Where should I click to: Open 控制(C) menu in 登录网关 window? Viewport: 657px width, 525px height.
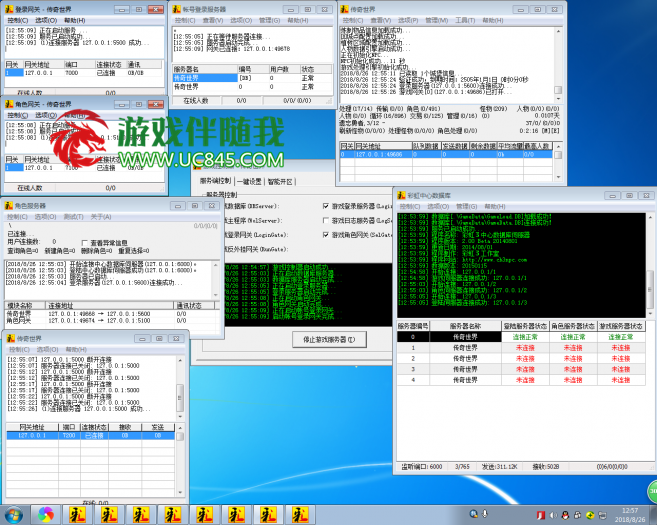click(x=17, y=20)
